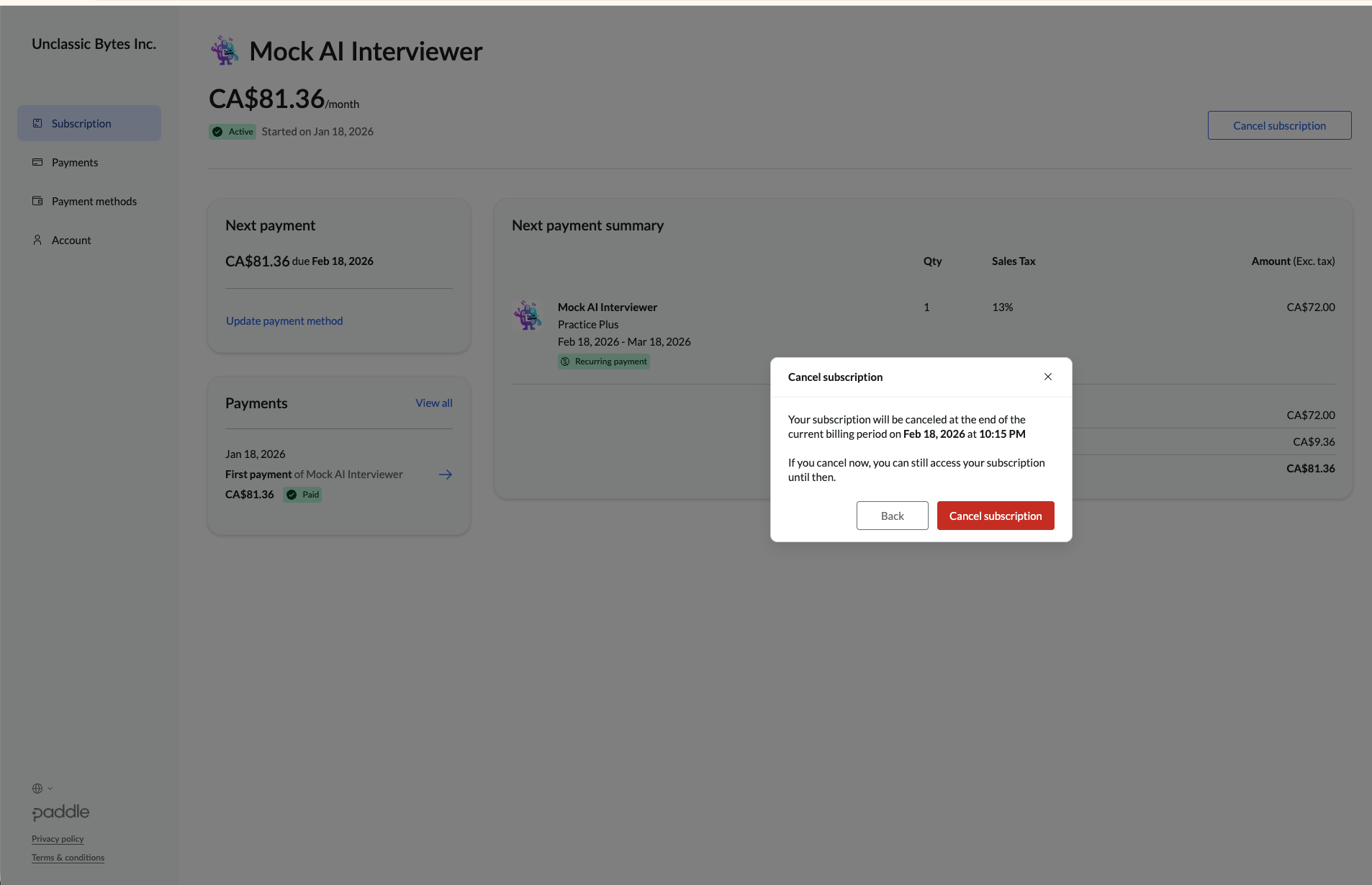Image resolution: width=1372 pixels, height=885 pixels.
Task: Click View all in the Payments card
Action: pyautogui.click(x=433, y=403)
